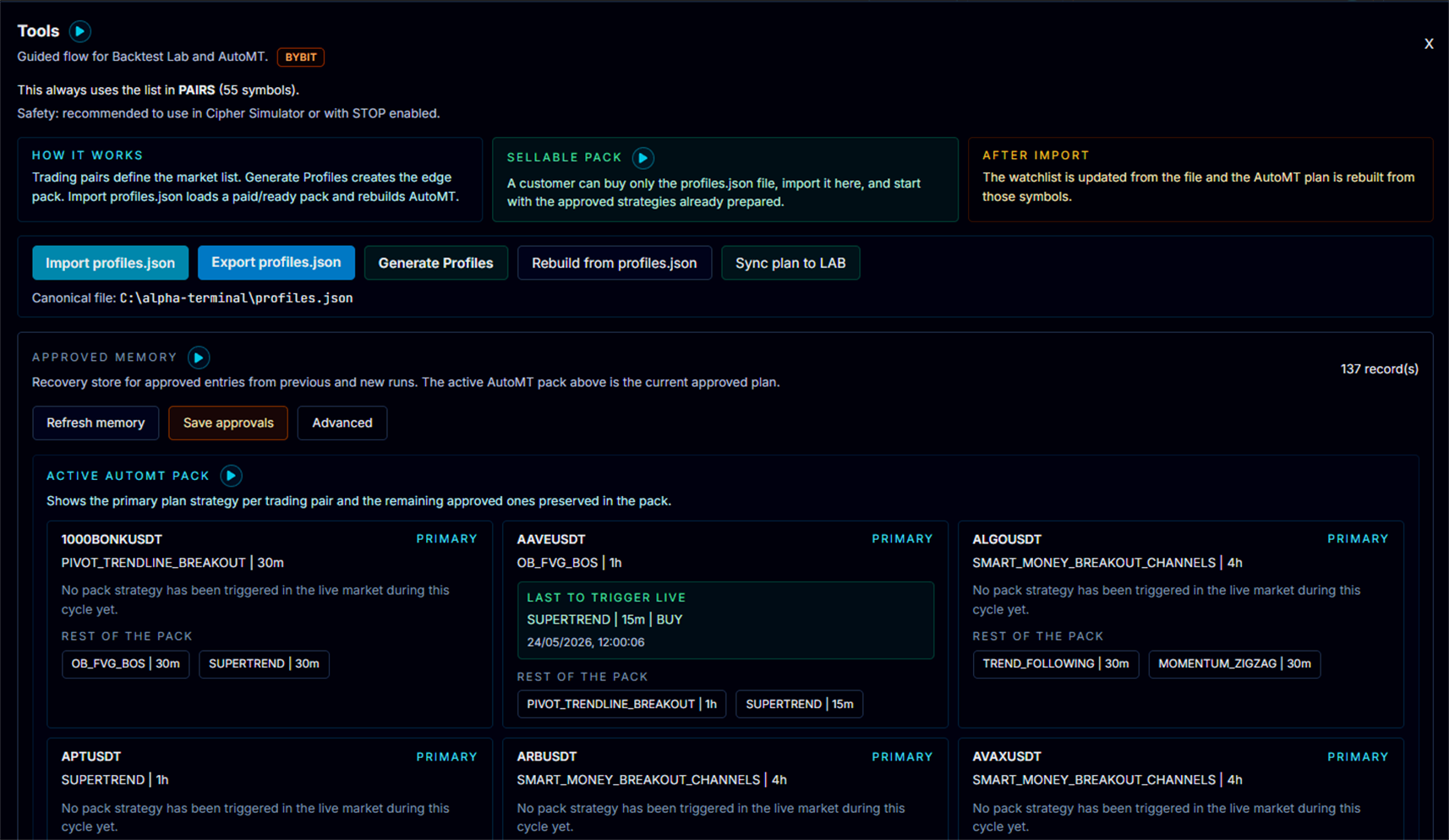The image size is (1449, 840).
Task: Click PRIMARY label on AAVEUSDT card
Action: coord(902,539)
